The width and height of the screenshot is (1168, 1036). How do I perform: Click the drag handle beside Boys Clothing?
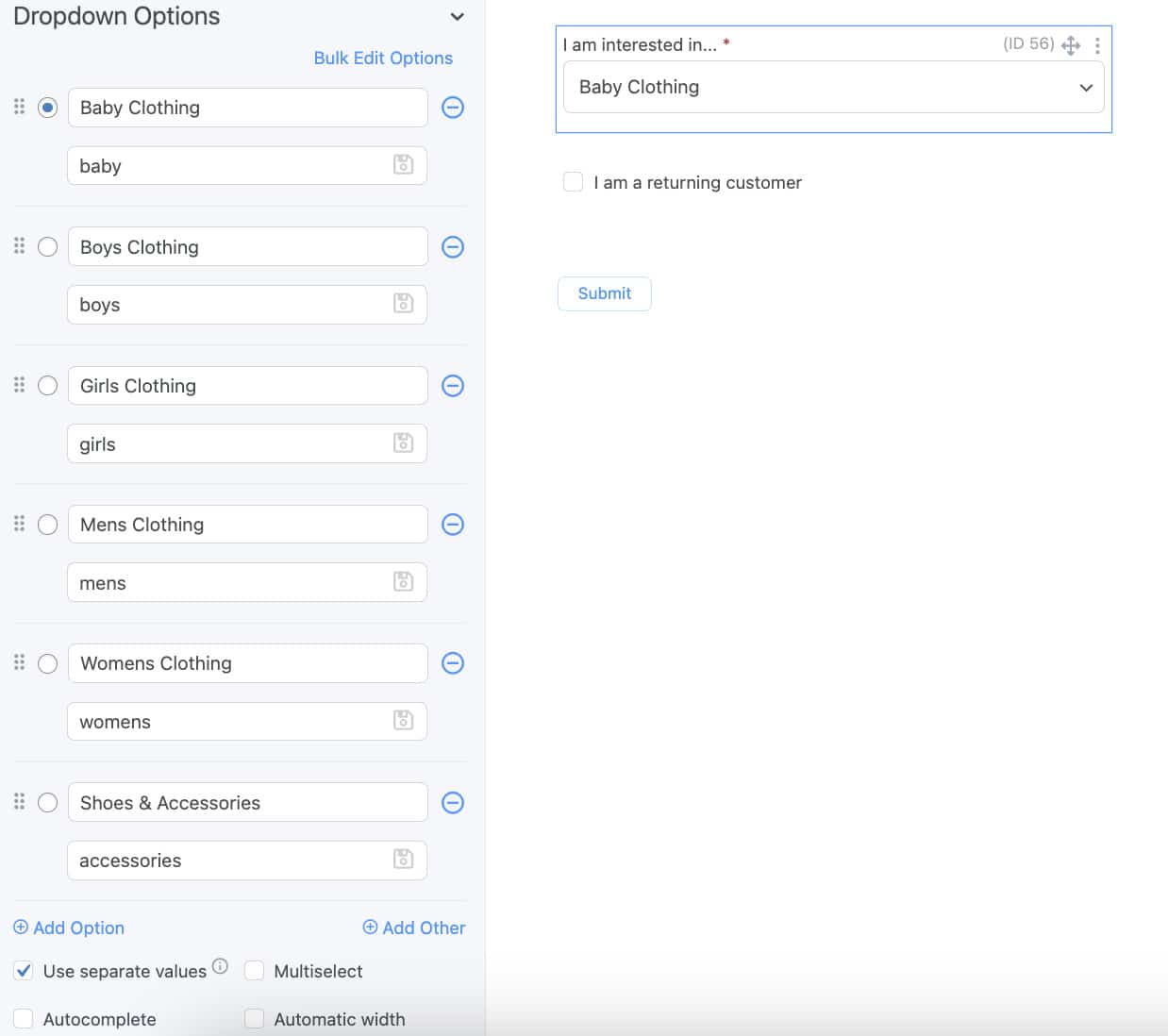pos(19,245)
